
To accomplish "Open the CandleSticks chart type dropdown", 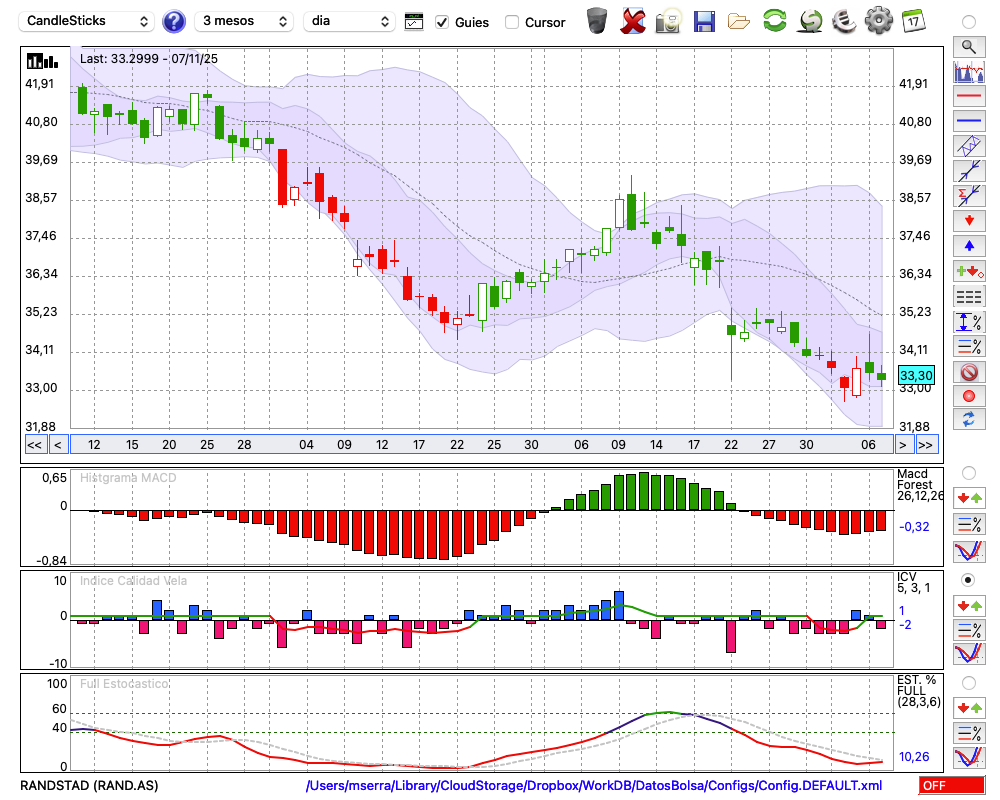I will point(87,21).
